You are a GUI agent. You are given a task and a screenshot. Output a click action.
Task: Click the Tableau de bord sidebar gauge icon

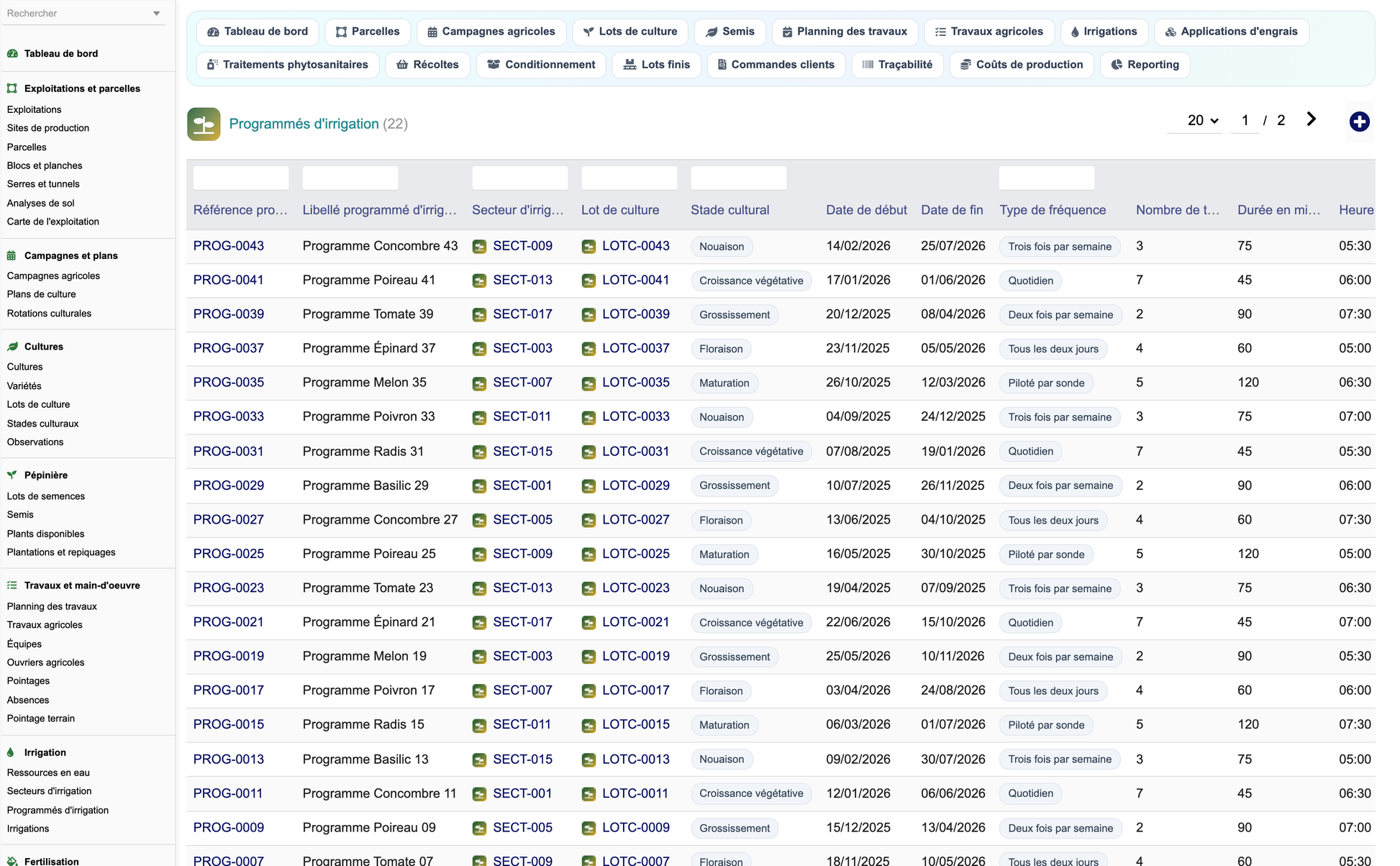[12, 53]
